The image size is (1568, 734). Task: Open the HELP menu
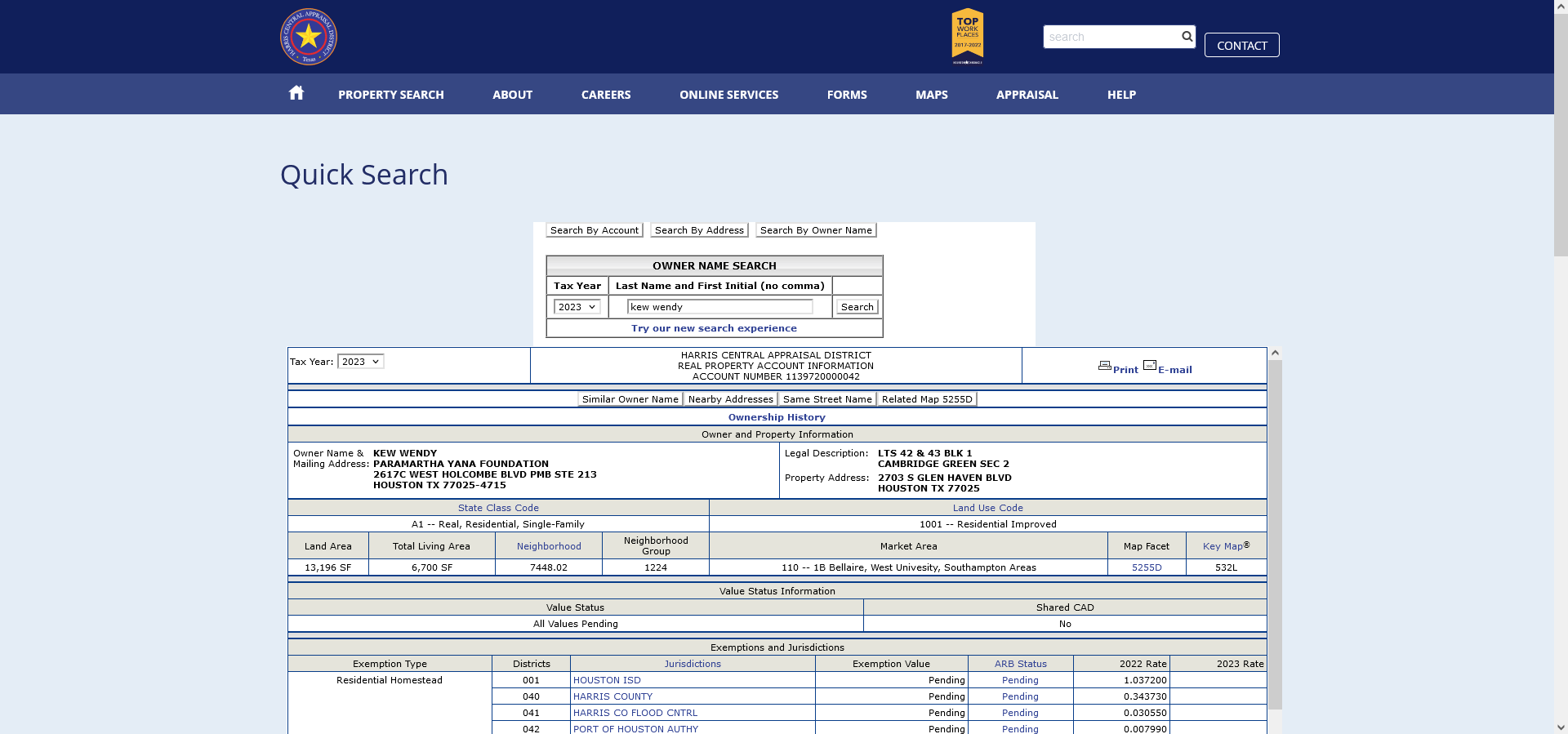pyautogui.click(x=1122, y=95)
